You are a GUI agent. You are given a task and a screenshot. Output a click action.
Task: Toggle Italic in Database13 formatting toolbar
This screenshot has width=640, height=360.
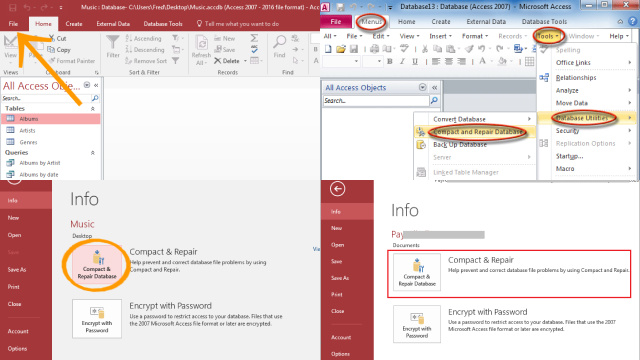click(x=402, y=62)
